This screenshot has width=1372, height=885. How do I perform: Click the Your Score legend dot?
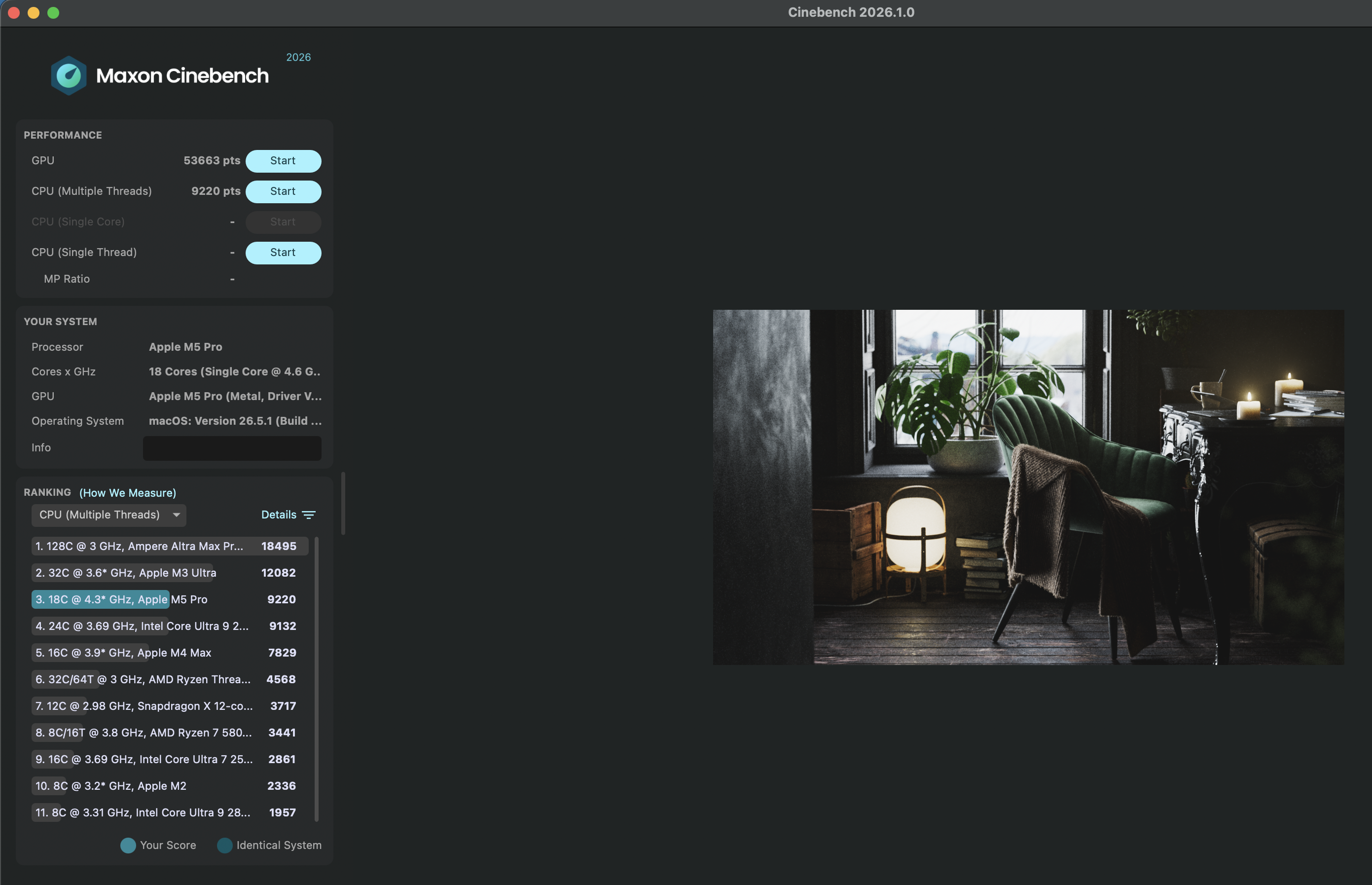[128, 846]
